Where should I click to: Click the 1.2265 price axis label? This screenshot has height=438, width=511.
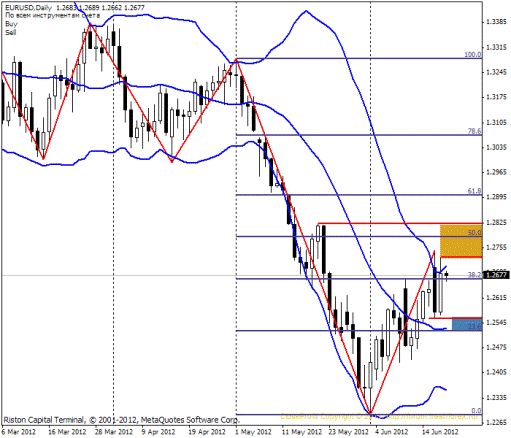pos(496,423)
